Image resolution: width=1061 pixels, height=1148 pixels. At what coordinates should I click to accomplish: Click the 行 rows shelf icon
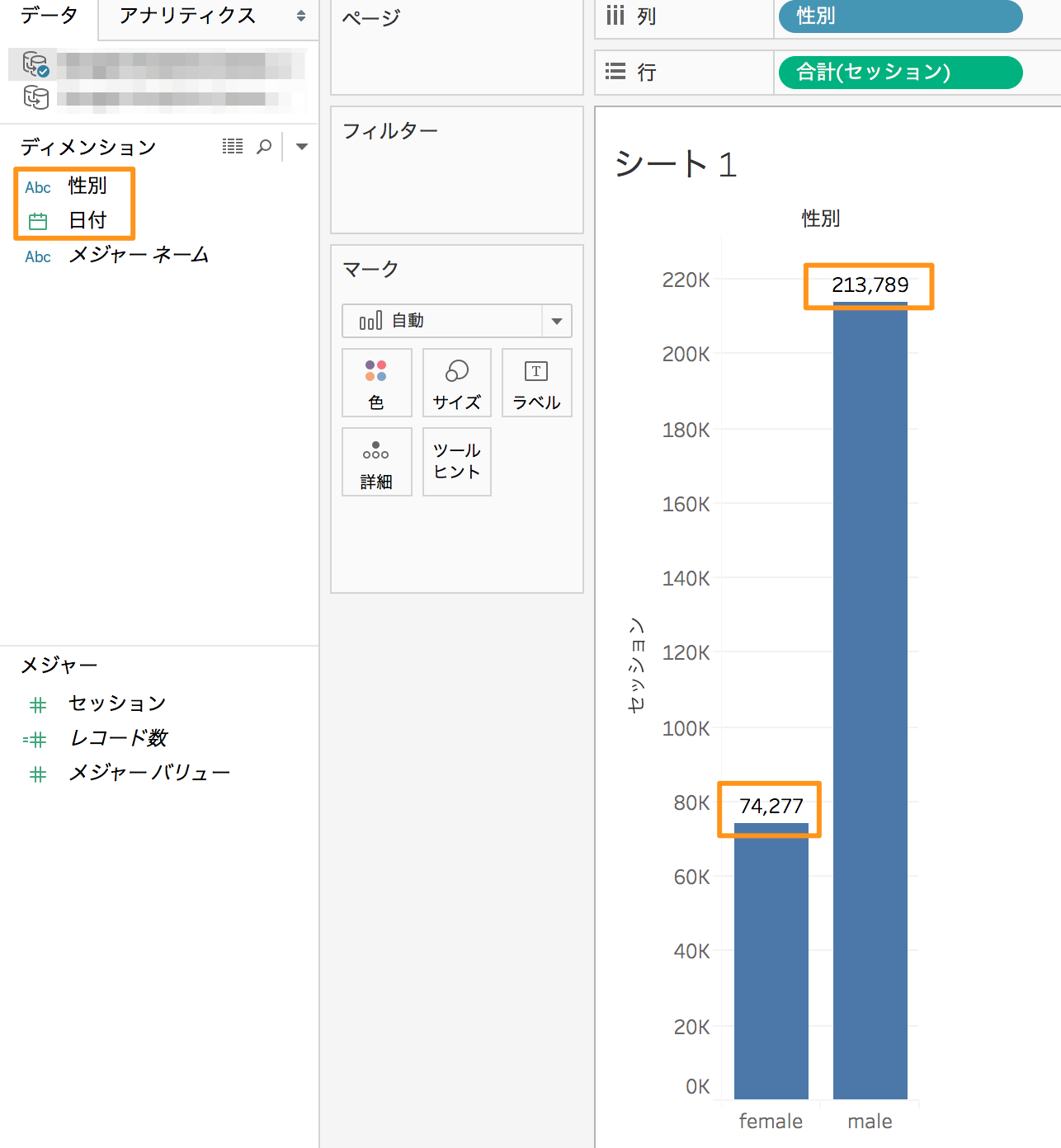[615, 72]
